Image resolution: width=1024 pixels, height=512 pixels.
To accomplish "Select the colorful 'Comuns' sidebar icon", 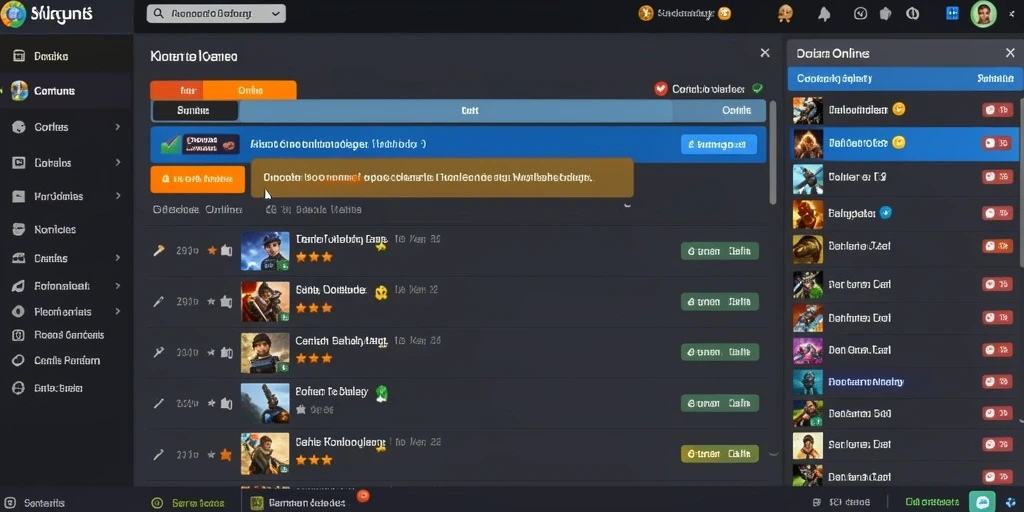I will click(x=19, y=90).
